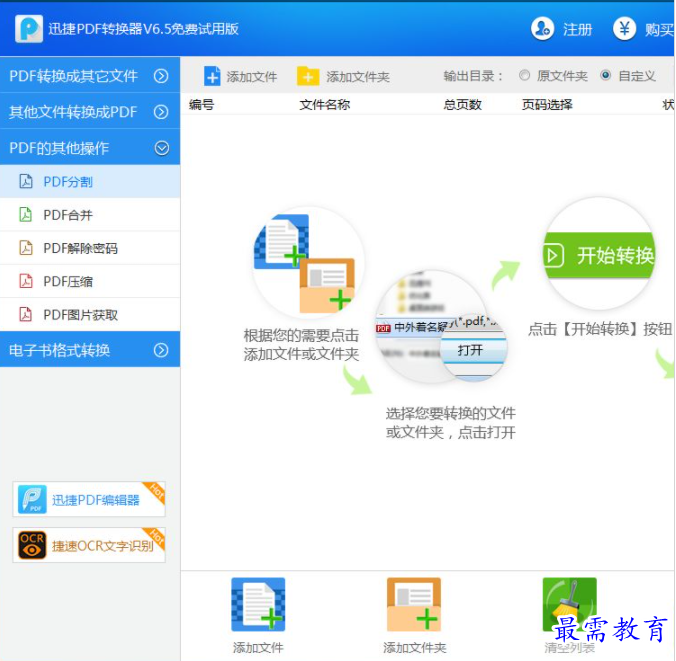Click the 迅捷PDF转换器 app logo icon

pos(29,29)
